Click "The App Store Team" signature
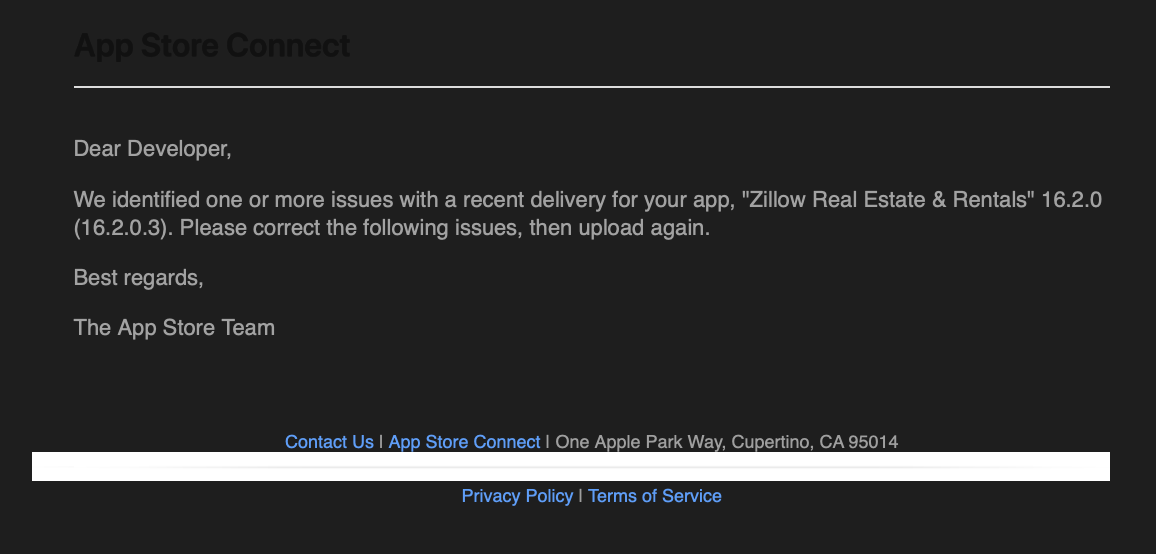 tap(174, 327)
